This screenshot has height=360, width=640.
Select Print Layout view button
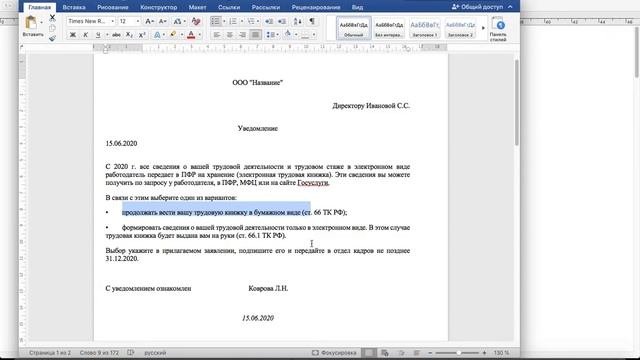(369, 353)
